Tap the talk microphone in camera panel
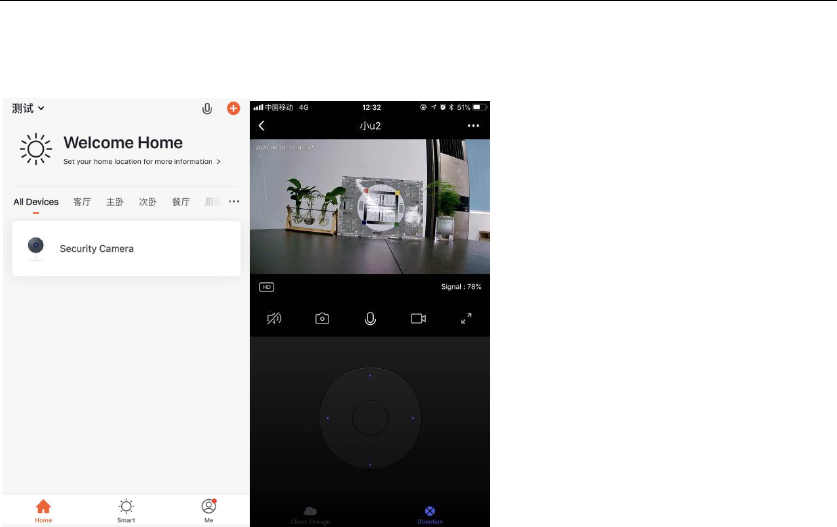837x527 pixels. 370,319
